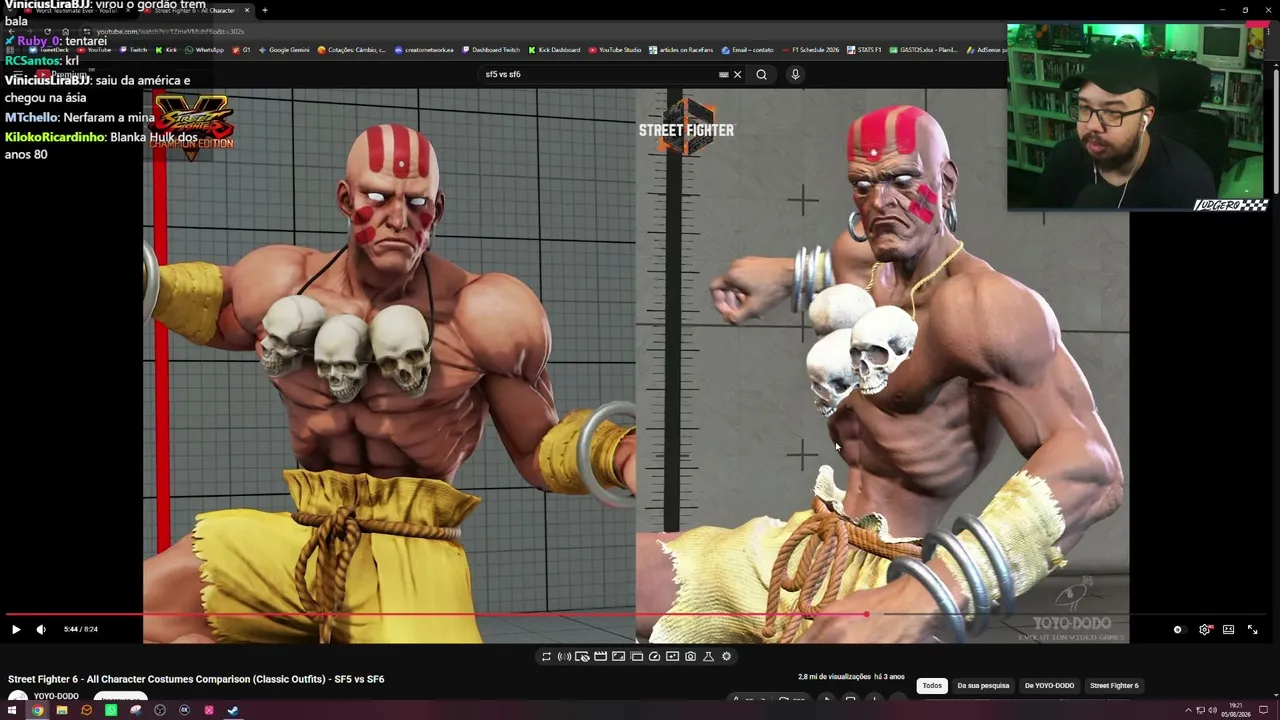Show hidden system tray icons chevron
Viewport: 1280px width, 720px height.
point(1188,710)
